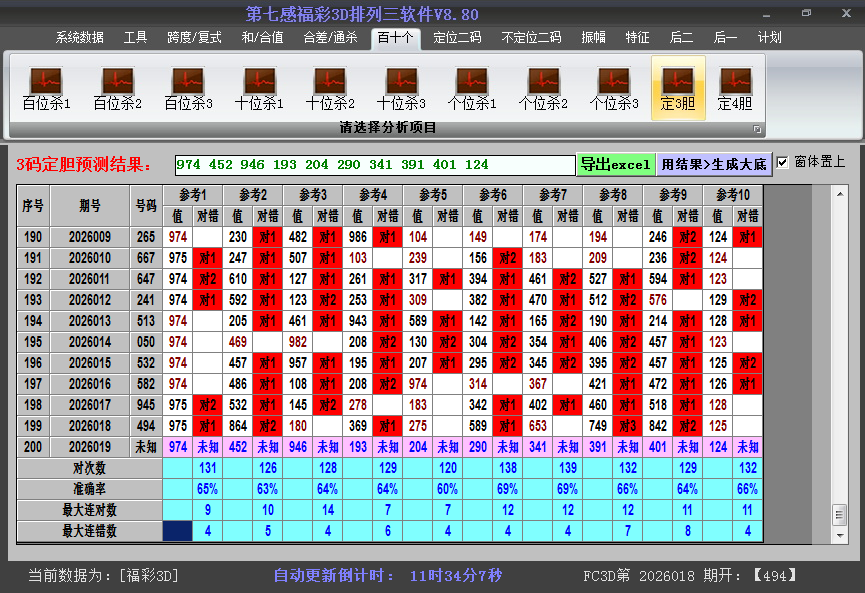
Task: Open the 十位杀3 analysis item
Action: (401, 88)
